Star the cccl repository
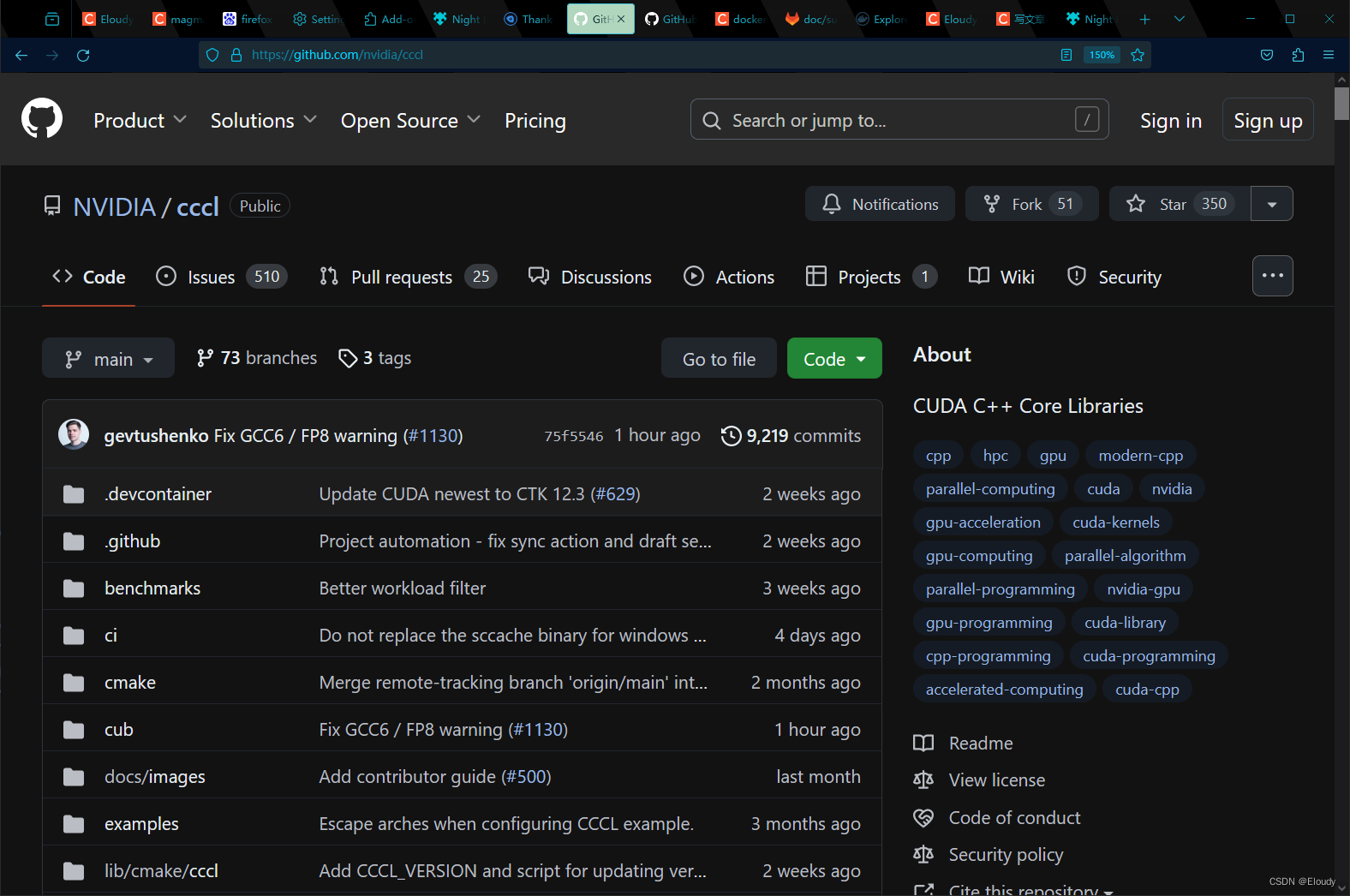The image size is (1350, 896). tap(1180, 204)
